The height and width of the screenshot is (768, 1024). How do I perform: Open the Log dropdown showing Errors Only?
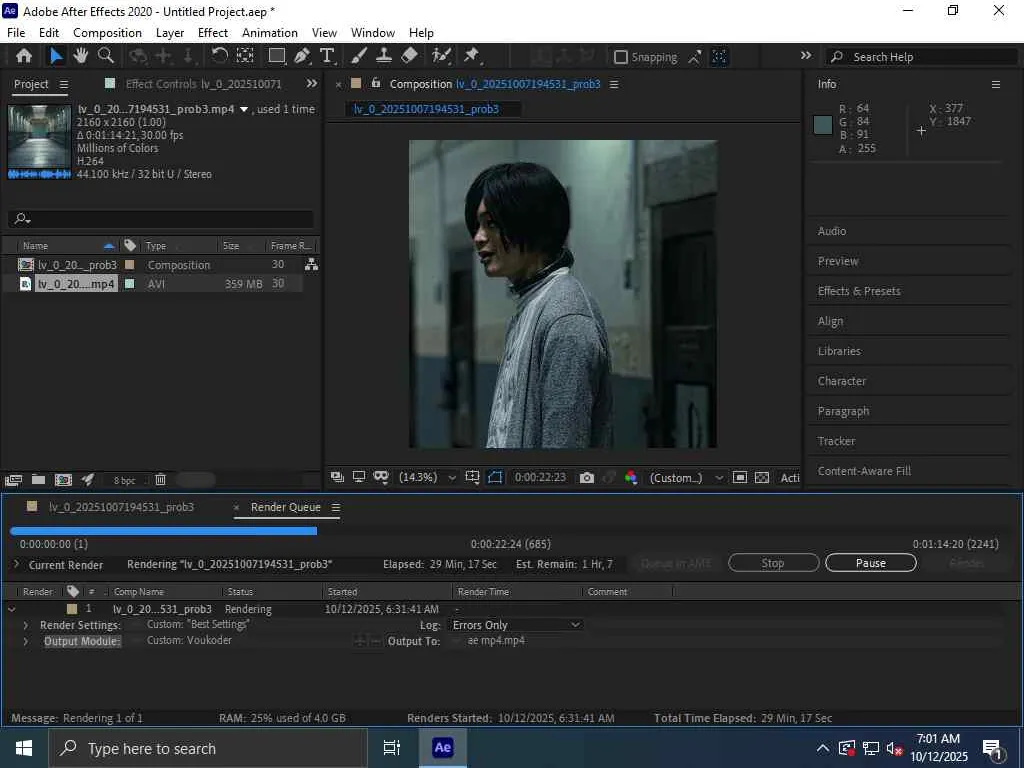click(516, 625)
